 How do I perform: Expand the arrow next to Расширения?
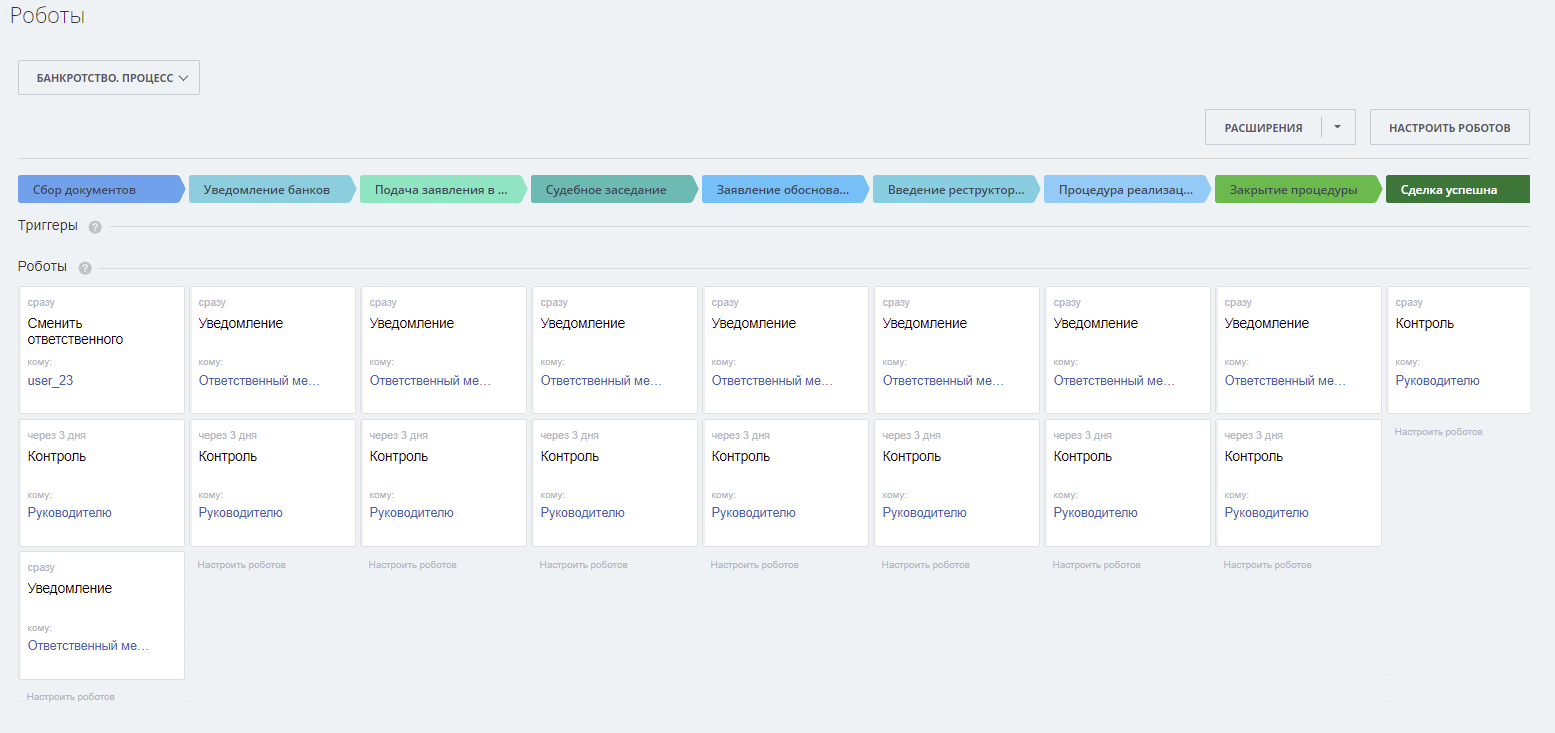(1338, 127)
